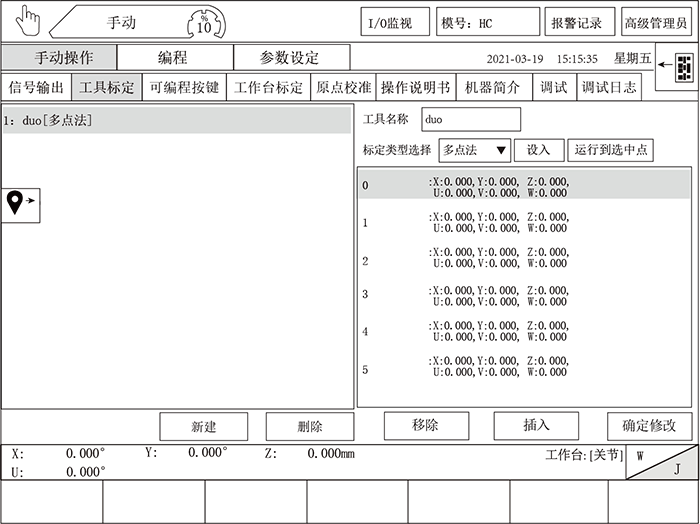Click 确定修改 to confirm changes
Image resolution: width=700 pixels, height=524 pixels.
click(649, 426)
